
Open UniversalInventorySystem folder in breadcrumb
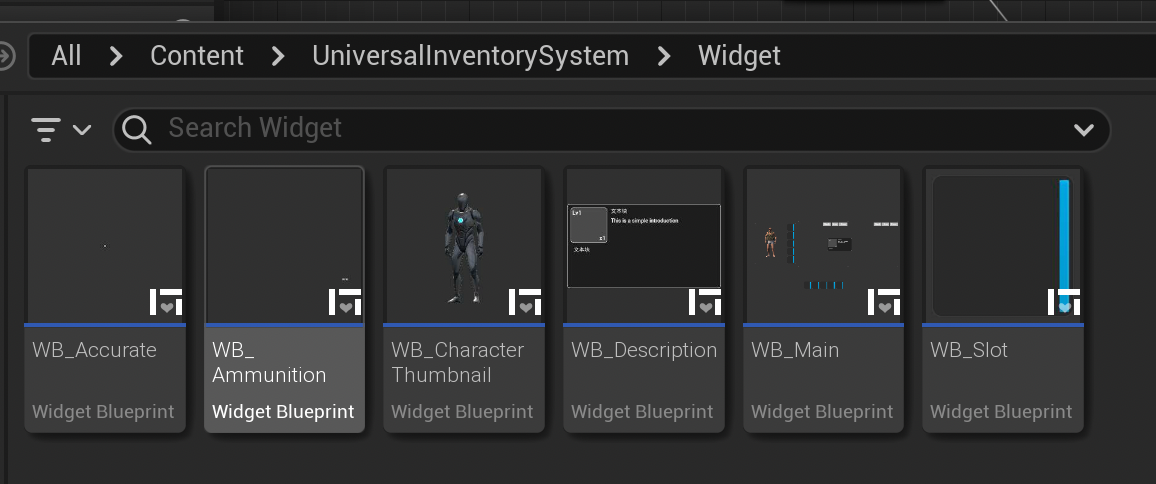coord(470,56)
